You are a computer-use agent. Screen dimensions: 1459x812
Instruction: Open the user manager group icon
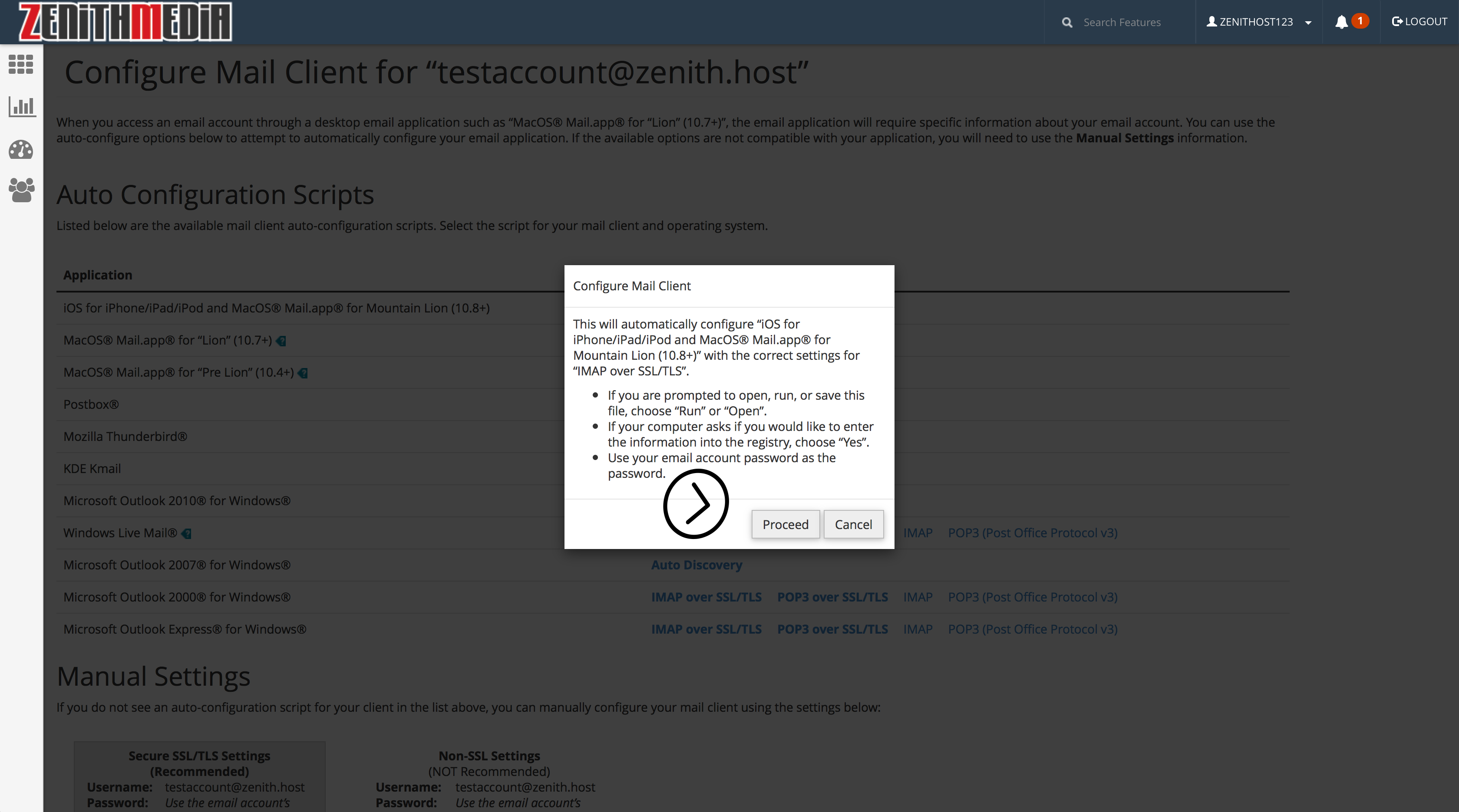22,190
